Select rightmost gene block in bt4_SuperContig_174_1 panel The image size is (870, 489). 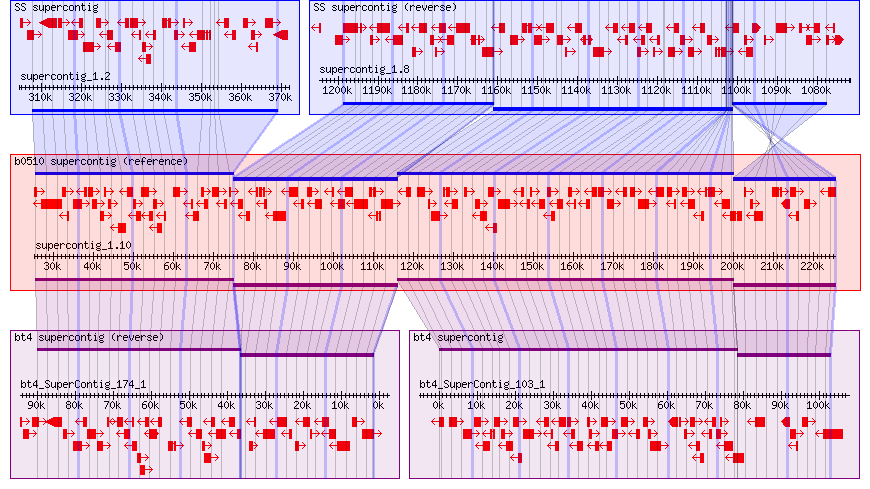(x=371, y=434)
